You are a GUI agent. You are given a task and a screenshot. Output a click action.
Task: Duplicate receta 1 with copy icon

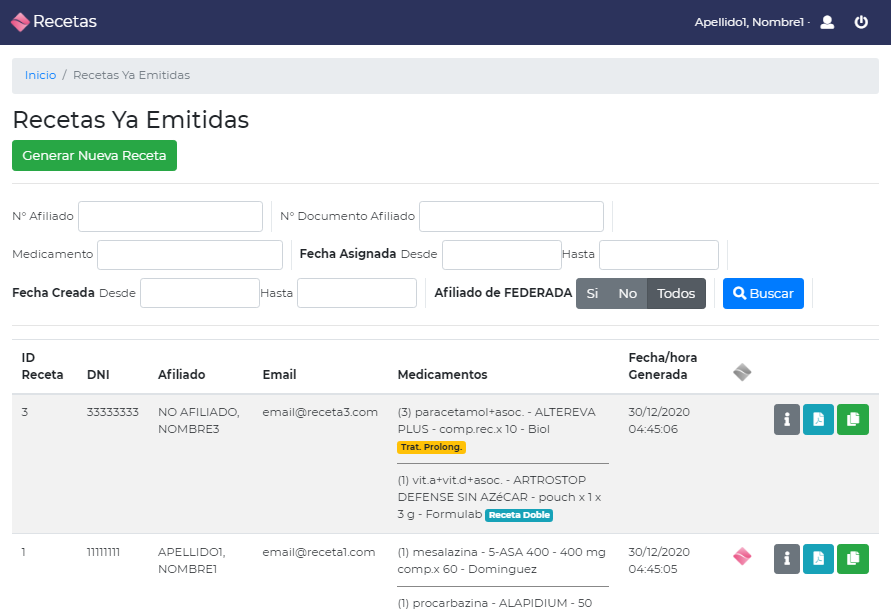coord(853,559)
